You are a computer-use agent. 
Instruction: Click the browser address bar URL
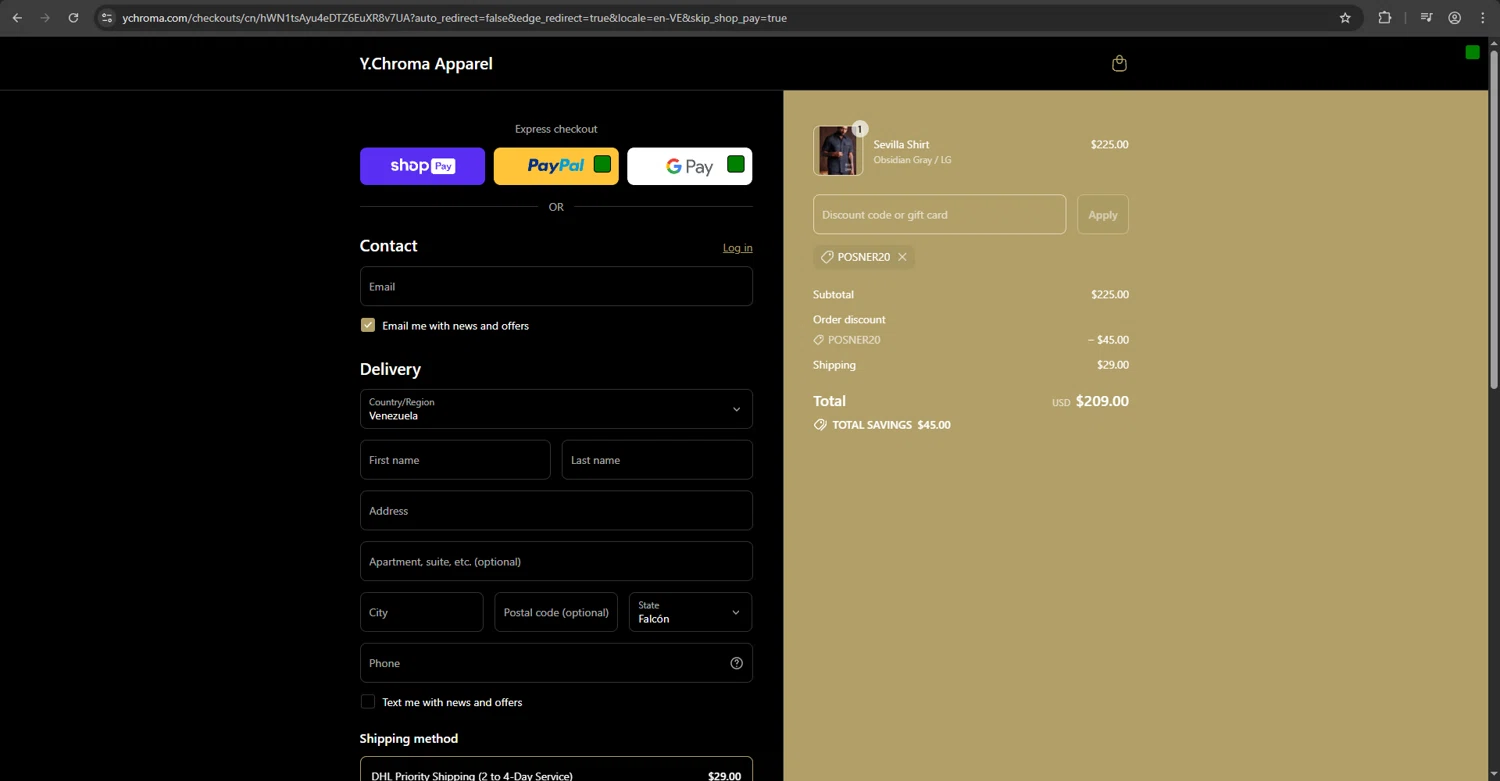point(454,18)
